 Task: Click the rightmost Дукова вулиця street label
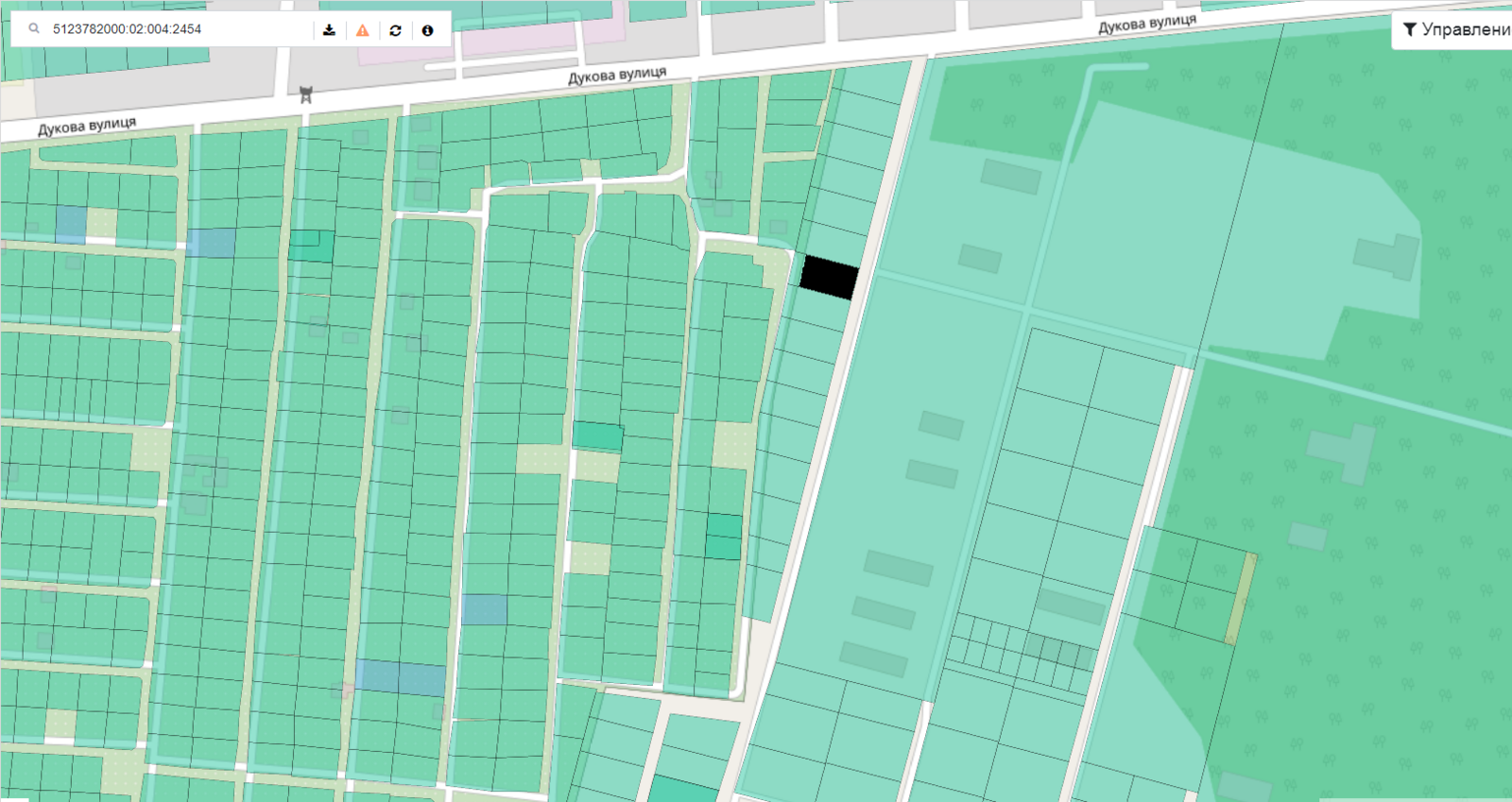point(1146,25)
